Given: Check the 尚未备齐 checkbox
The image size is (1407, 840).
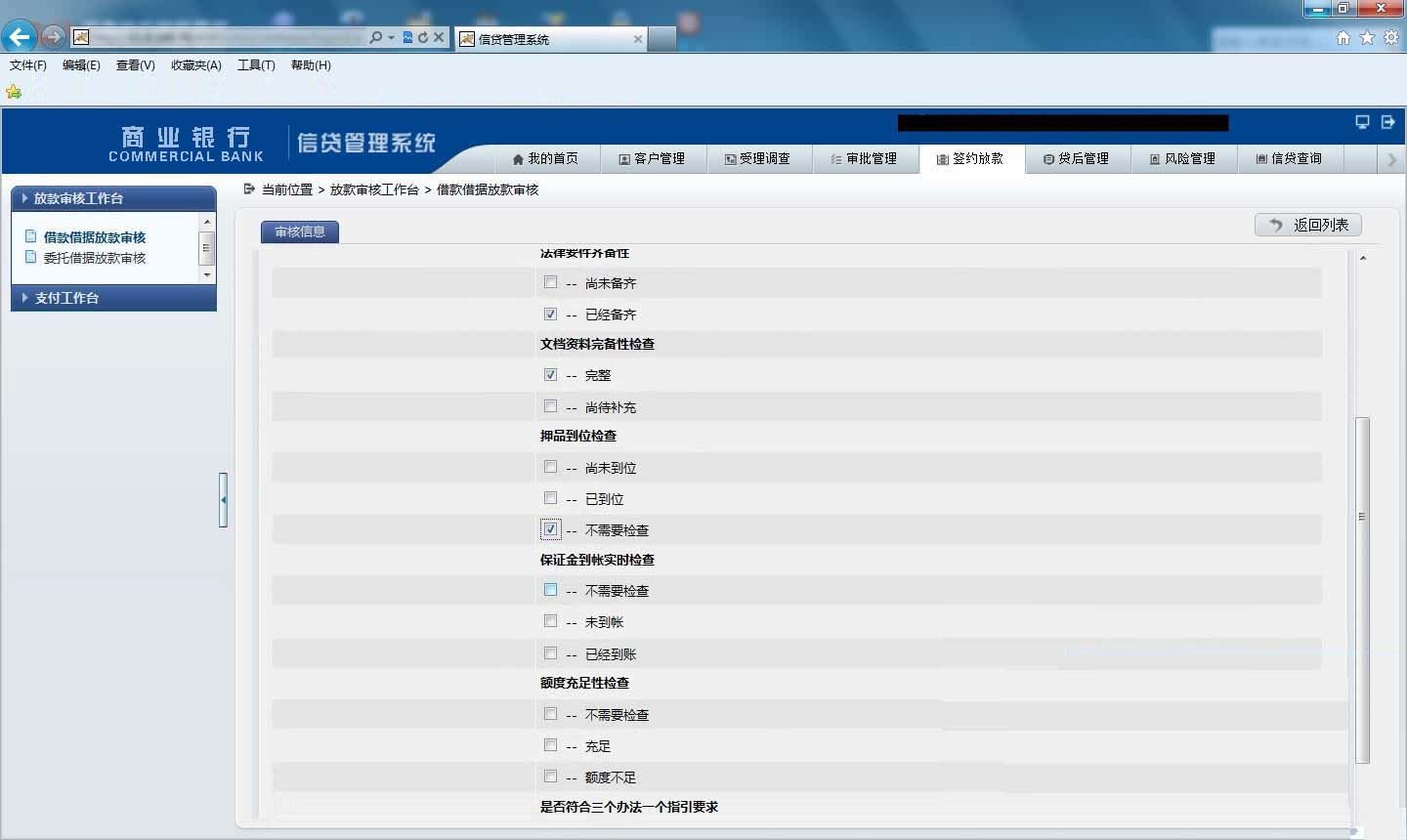Looking at the screenshot, I should coord(551,282).
